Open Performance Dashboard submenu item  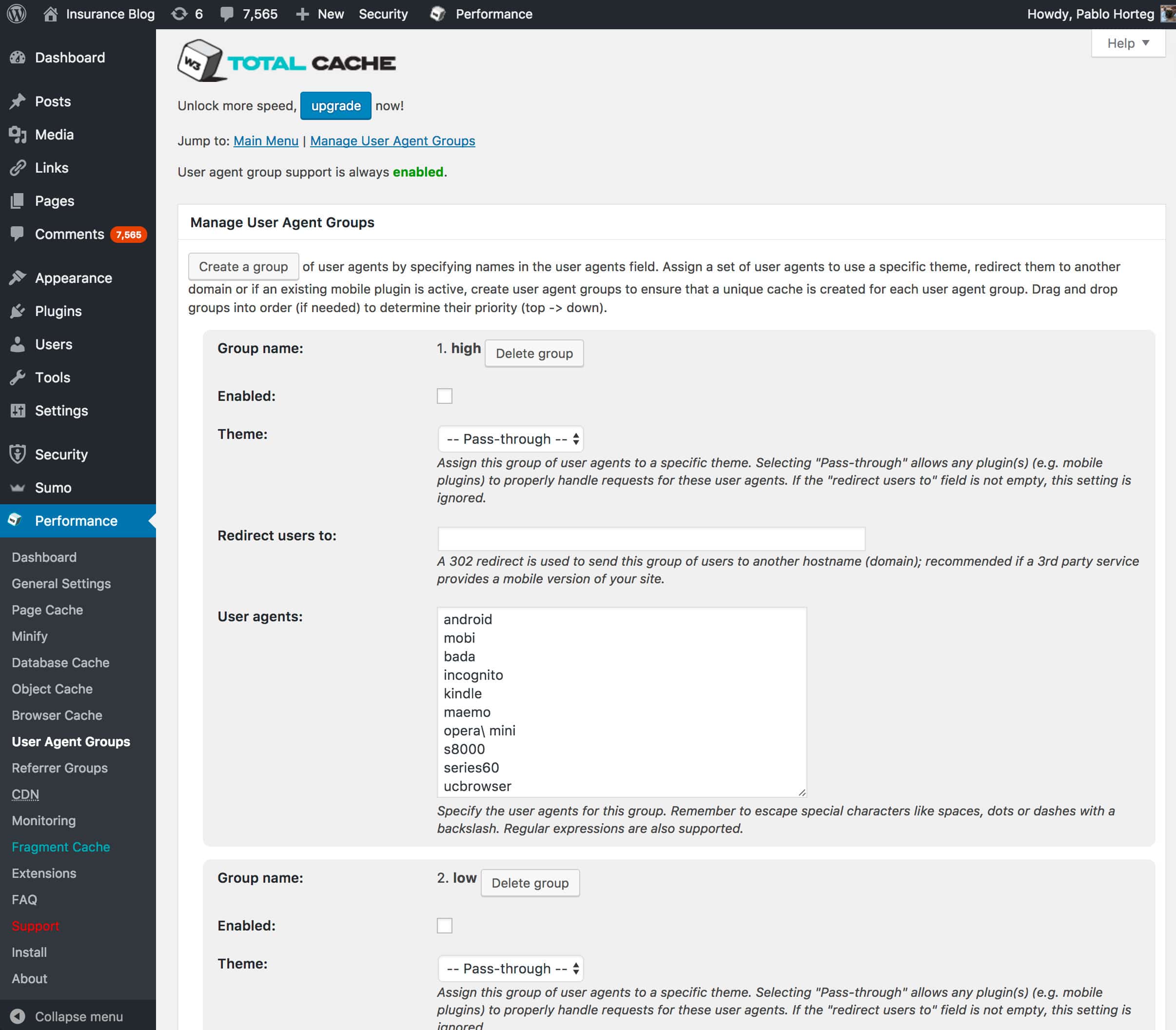click(x=44, y=557)
